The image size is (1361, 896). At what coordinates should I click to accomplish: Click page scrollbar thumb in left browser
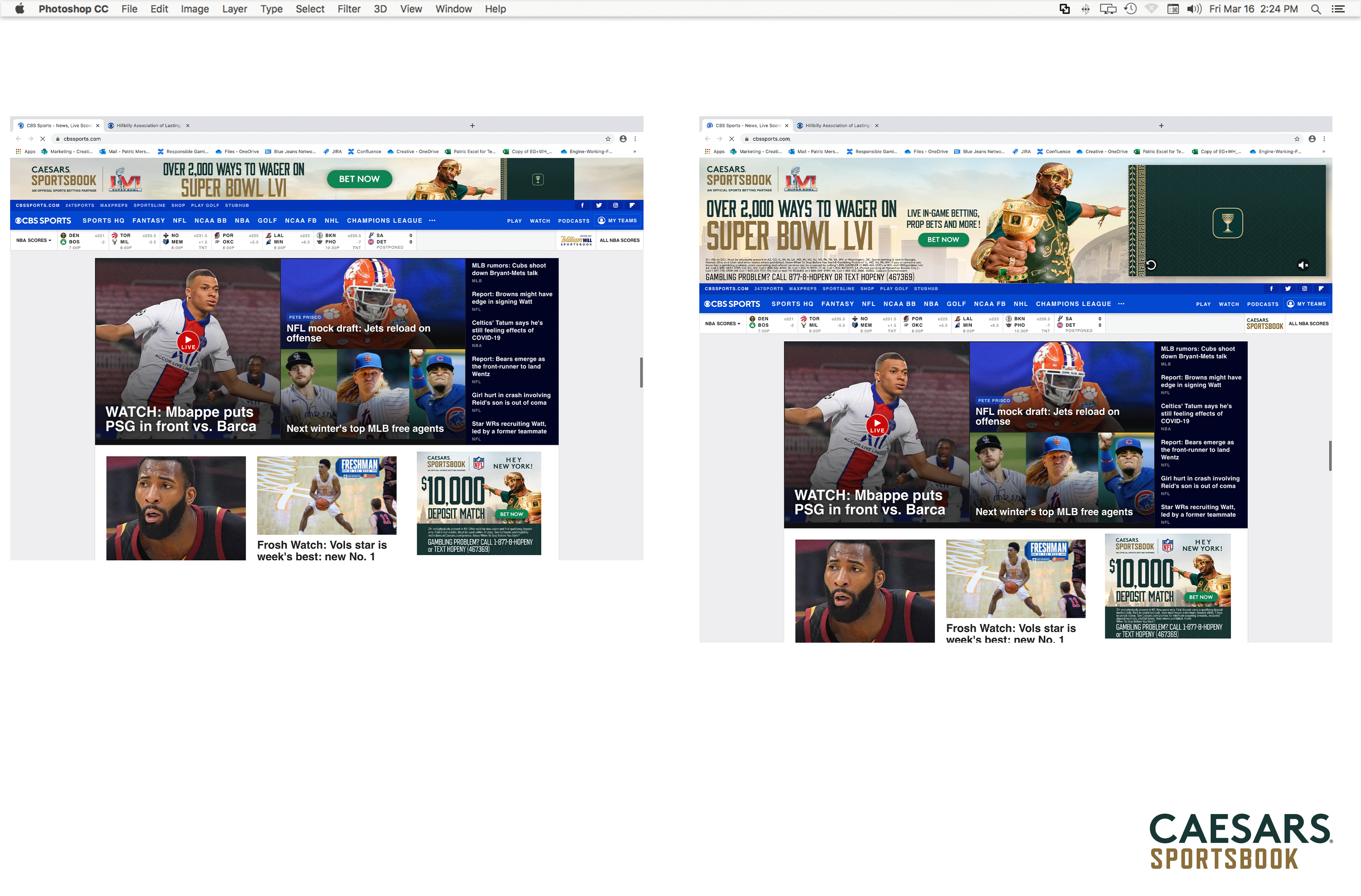[641, 372]
